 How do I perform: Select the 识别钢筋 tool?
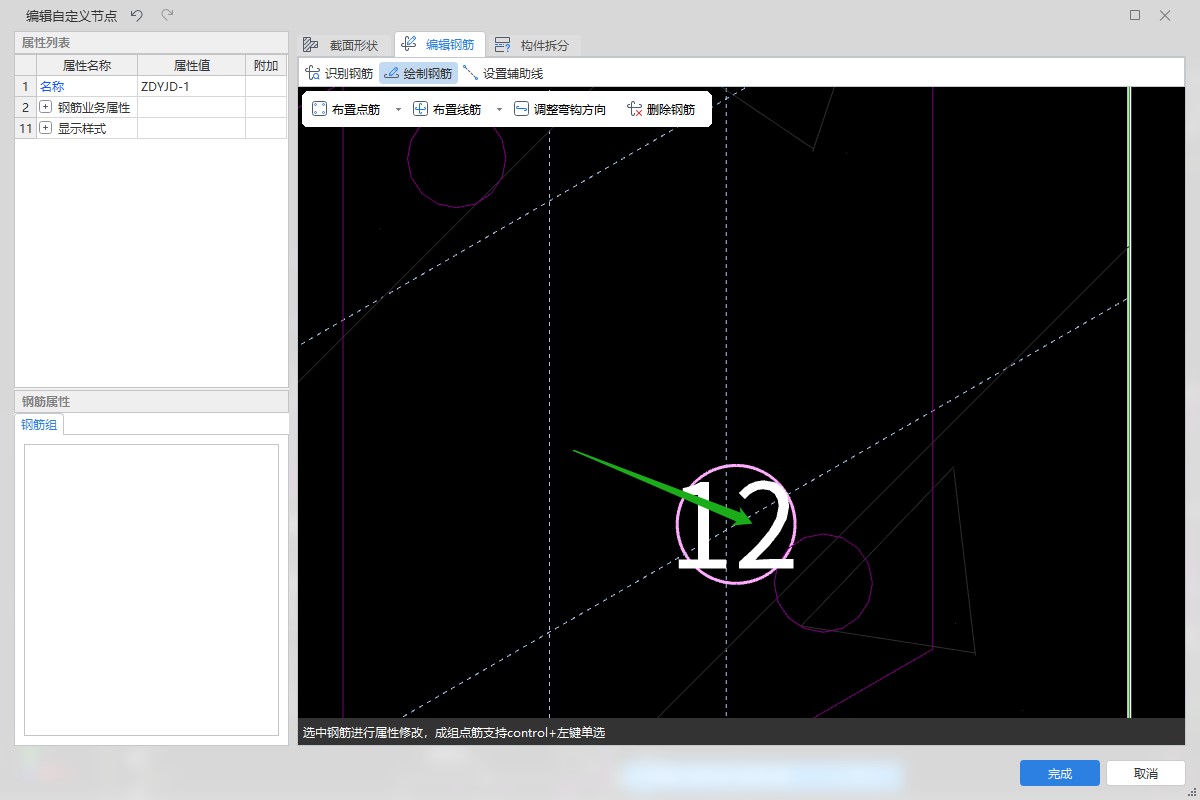coord(339,73)
